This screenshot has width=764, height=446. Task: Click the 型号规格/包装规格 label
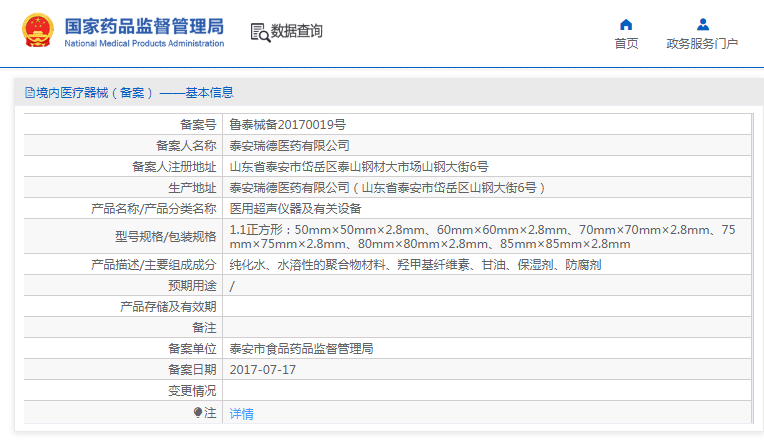[x=166, y=237]
